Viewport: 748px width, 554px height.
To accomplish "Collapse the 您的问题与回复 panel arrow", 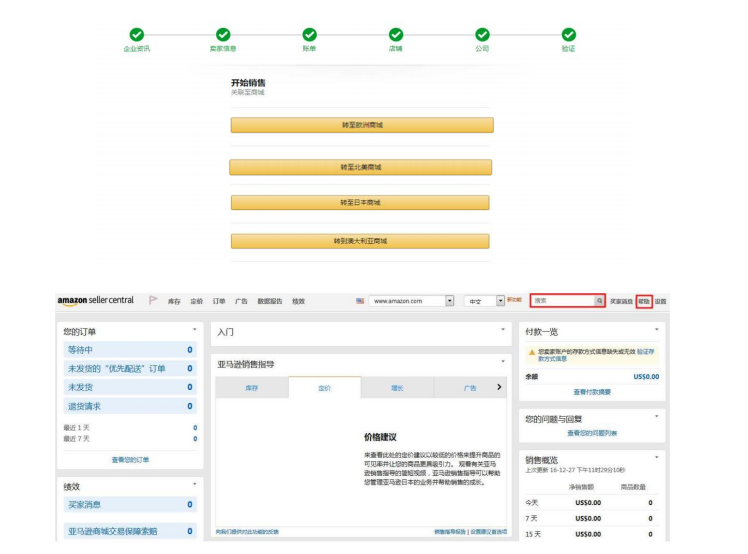I will tap(657, 417).
